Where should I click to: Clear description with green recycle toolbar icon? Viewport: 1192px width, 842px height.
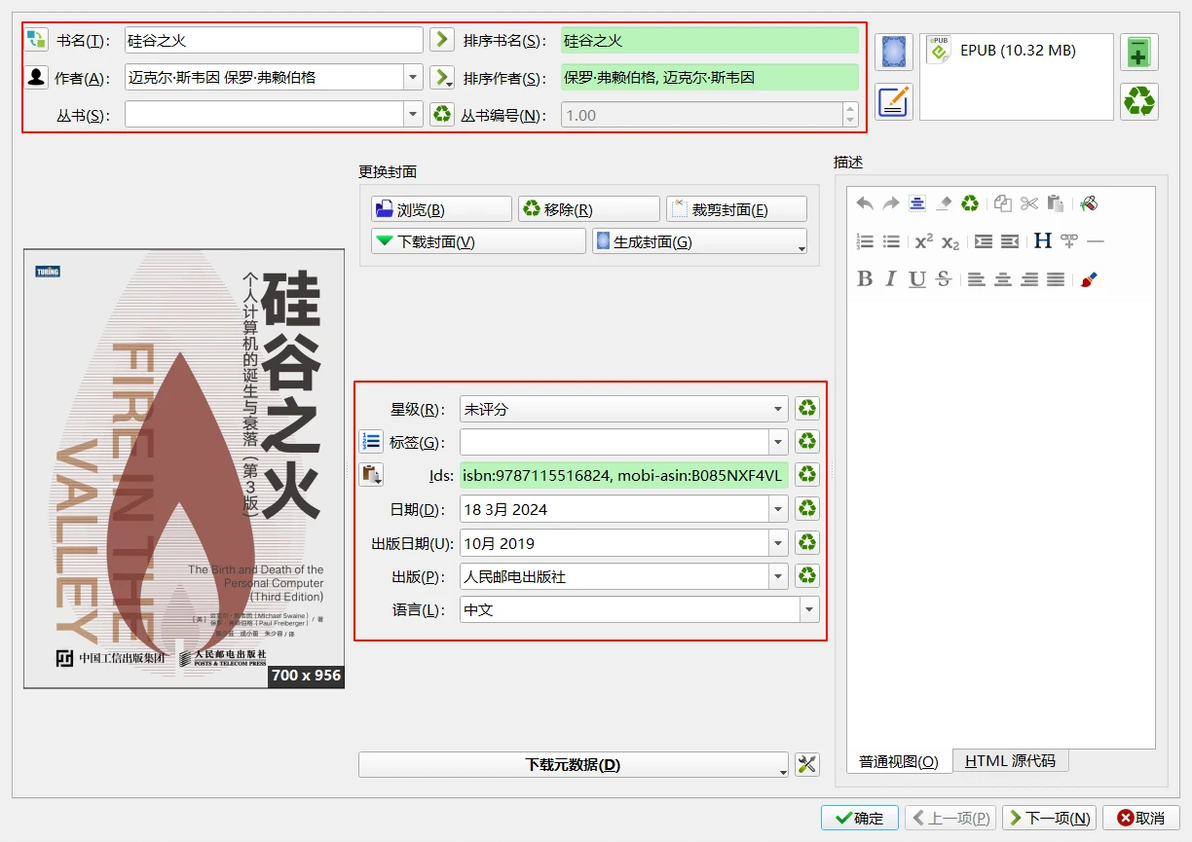pos(970,204)
